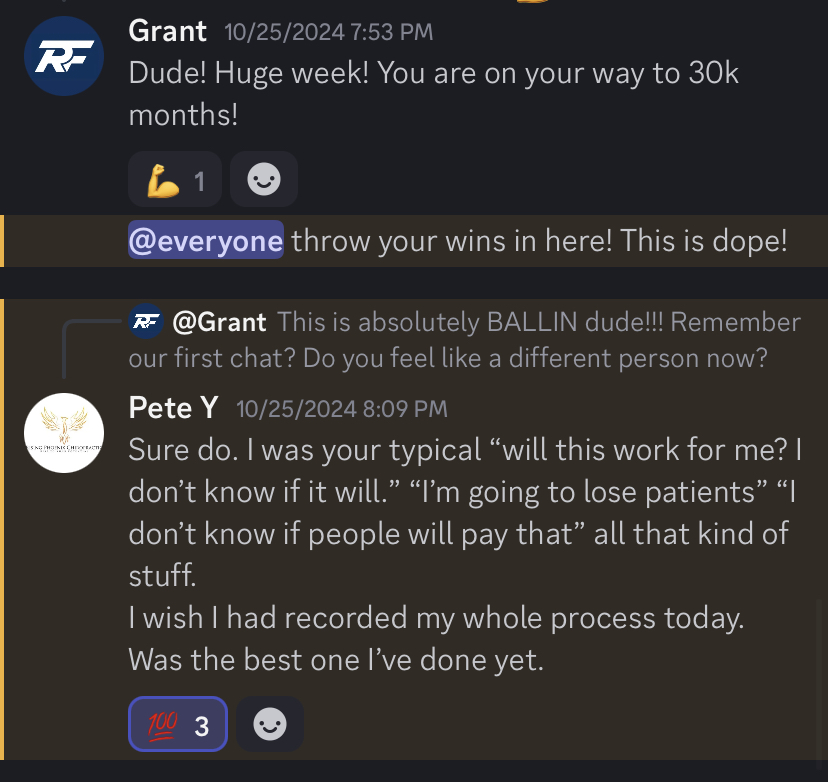Image resolution: width=828 pixels, height=782 pixels.
Task: Open Pete Y's phoenix profile avatar
Action: tap(64, 433)
